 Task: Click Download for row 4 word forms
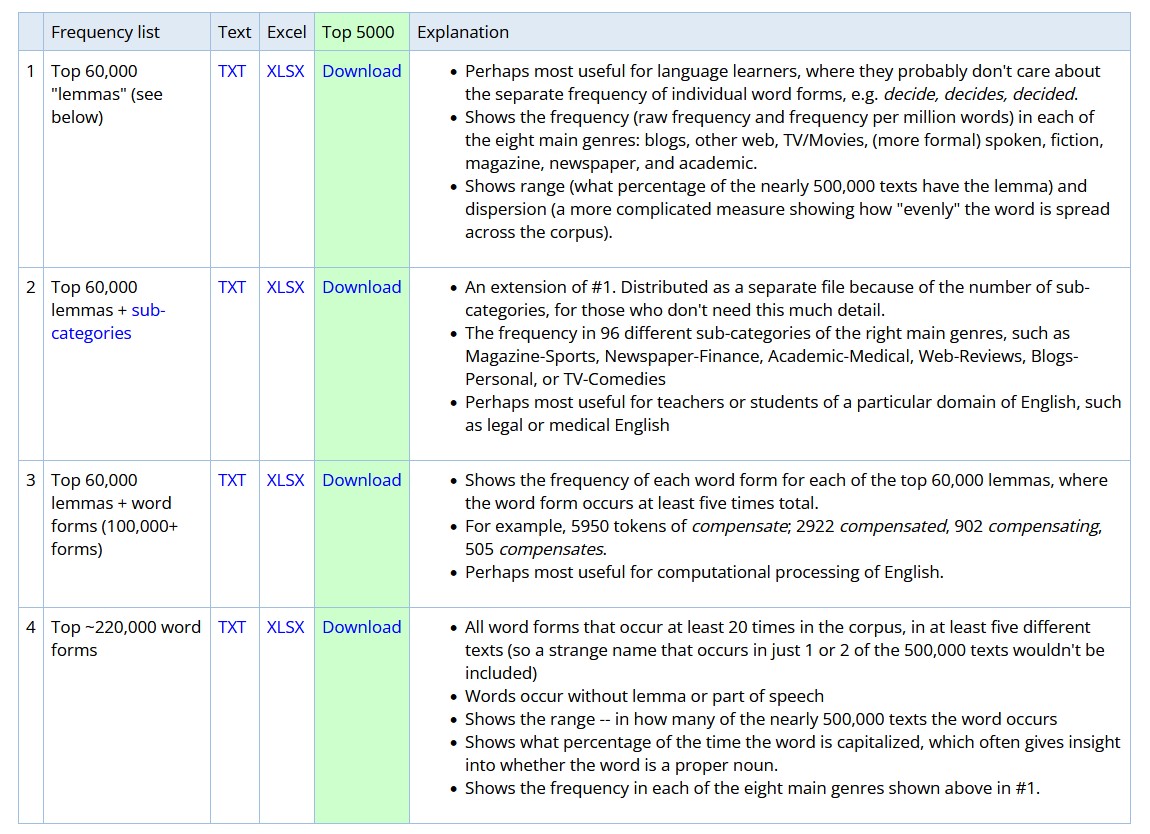coord(361,627)
